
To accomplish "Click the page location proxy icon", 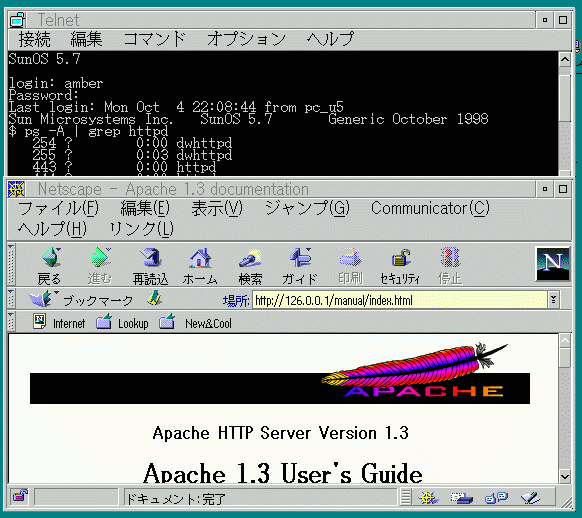I will tap(154, 298).
